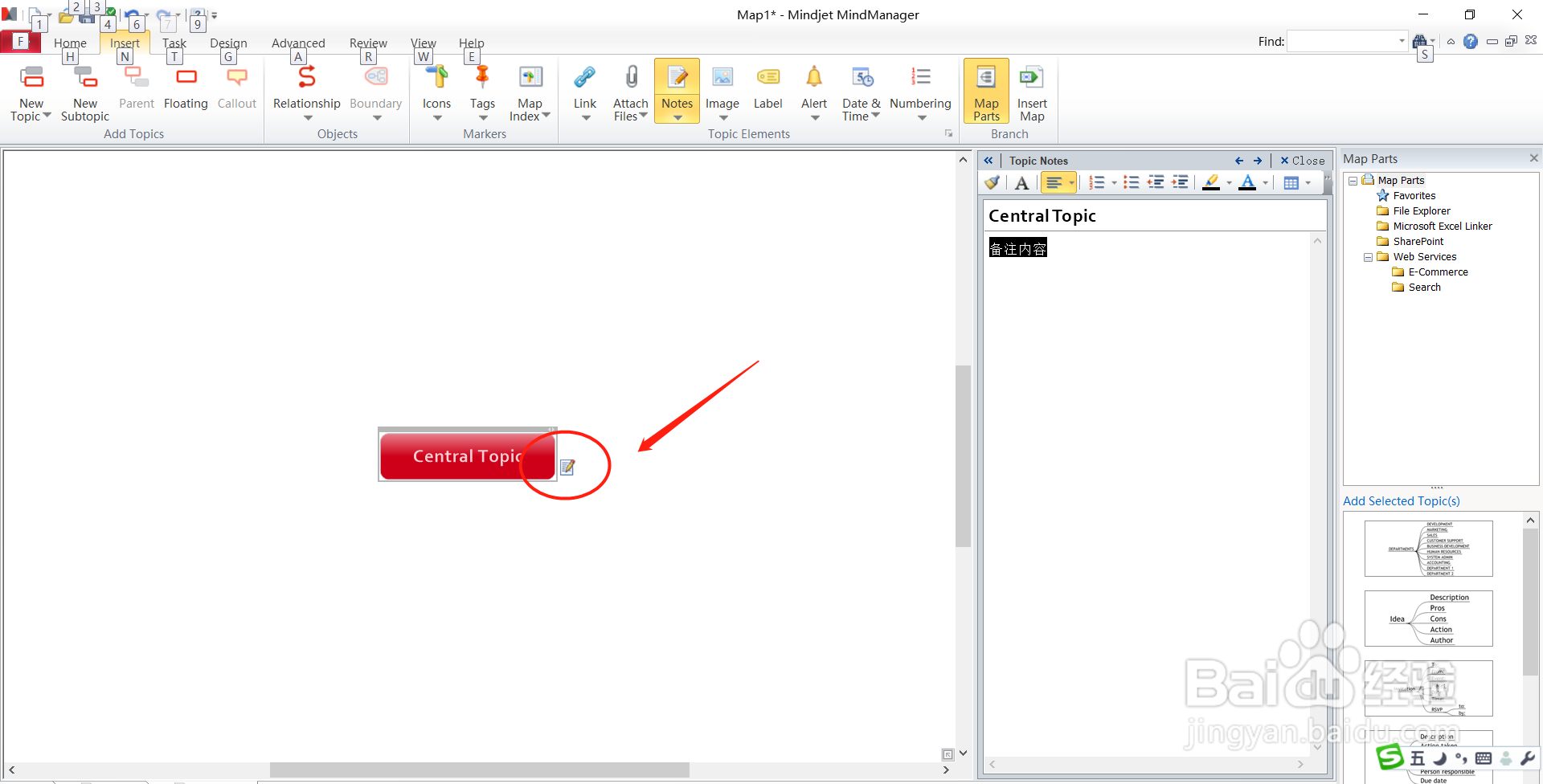Click the Insert Map icon
The height and width of the screenshot is (784, 1543).
(1032, 77)
